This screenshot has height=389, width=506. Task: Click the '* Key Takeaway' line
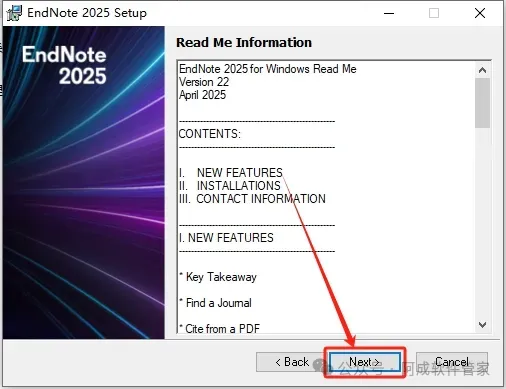click(218, 277)
